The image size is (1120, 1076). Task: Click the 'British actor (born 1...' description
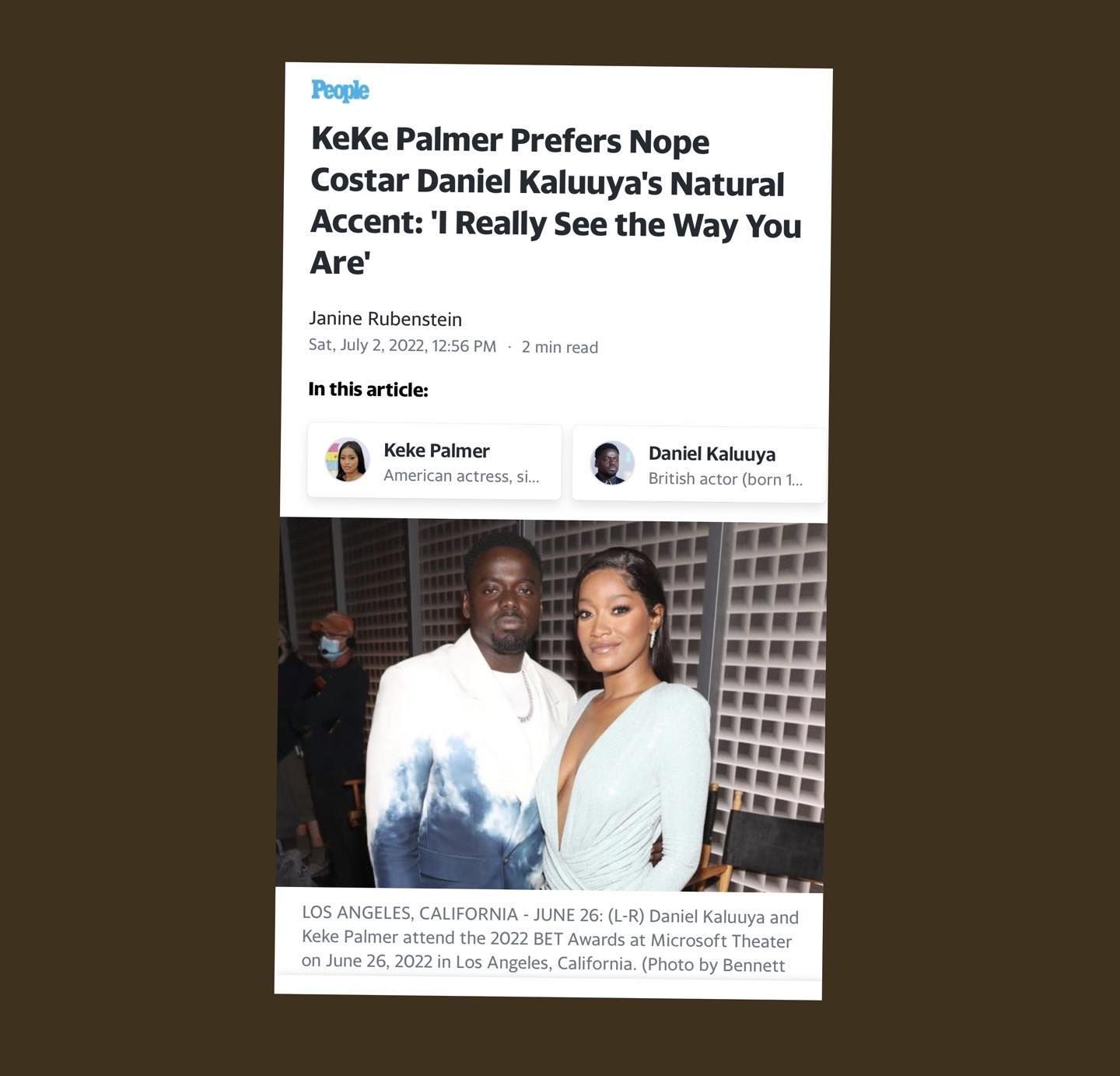click(726, 478)
